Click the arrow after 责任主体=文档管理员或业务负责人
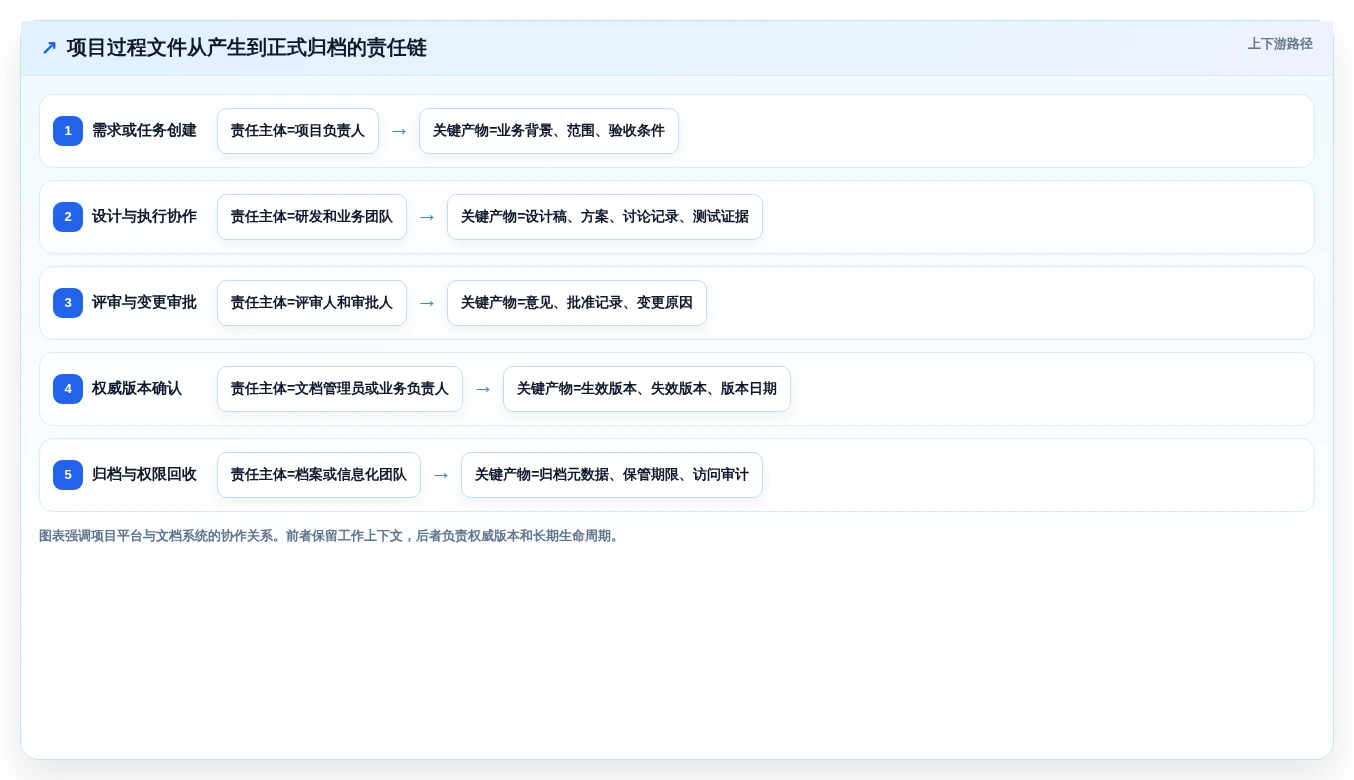This screenshot has width=1354, height=780. (x=483, y=389)
